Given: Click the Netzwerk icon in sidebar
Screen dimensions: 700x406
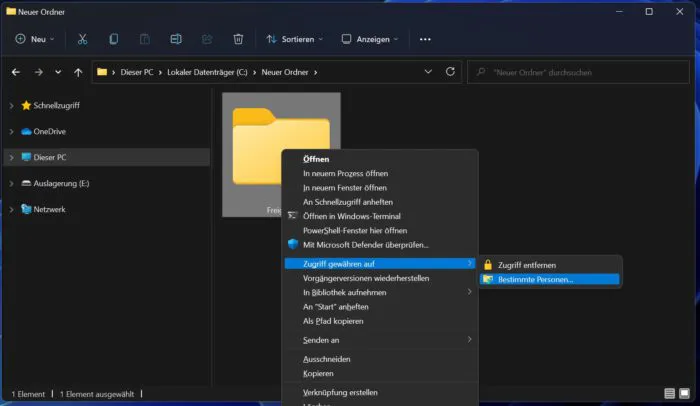Looking at the screenshot, I should tap(26, 209).
